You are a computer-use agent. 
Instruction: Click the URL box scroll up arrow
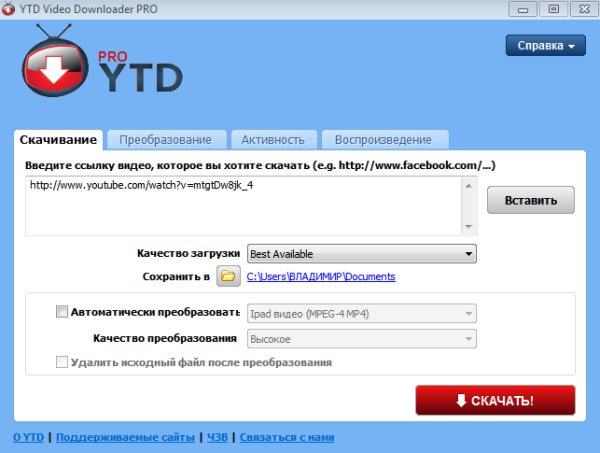tap(469, 186)
